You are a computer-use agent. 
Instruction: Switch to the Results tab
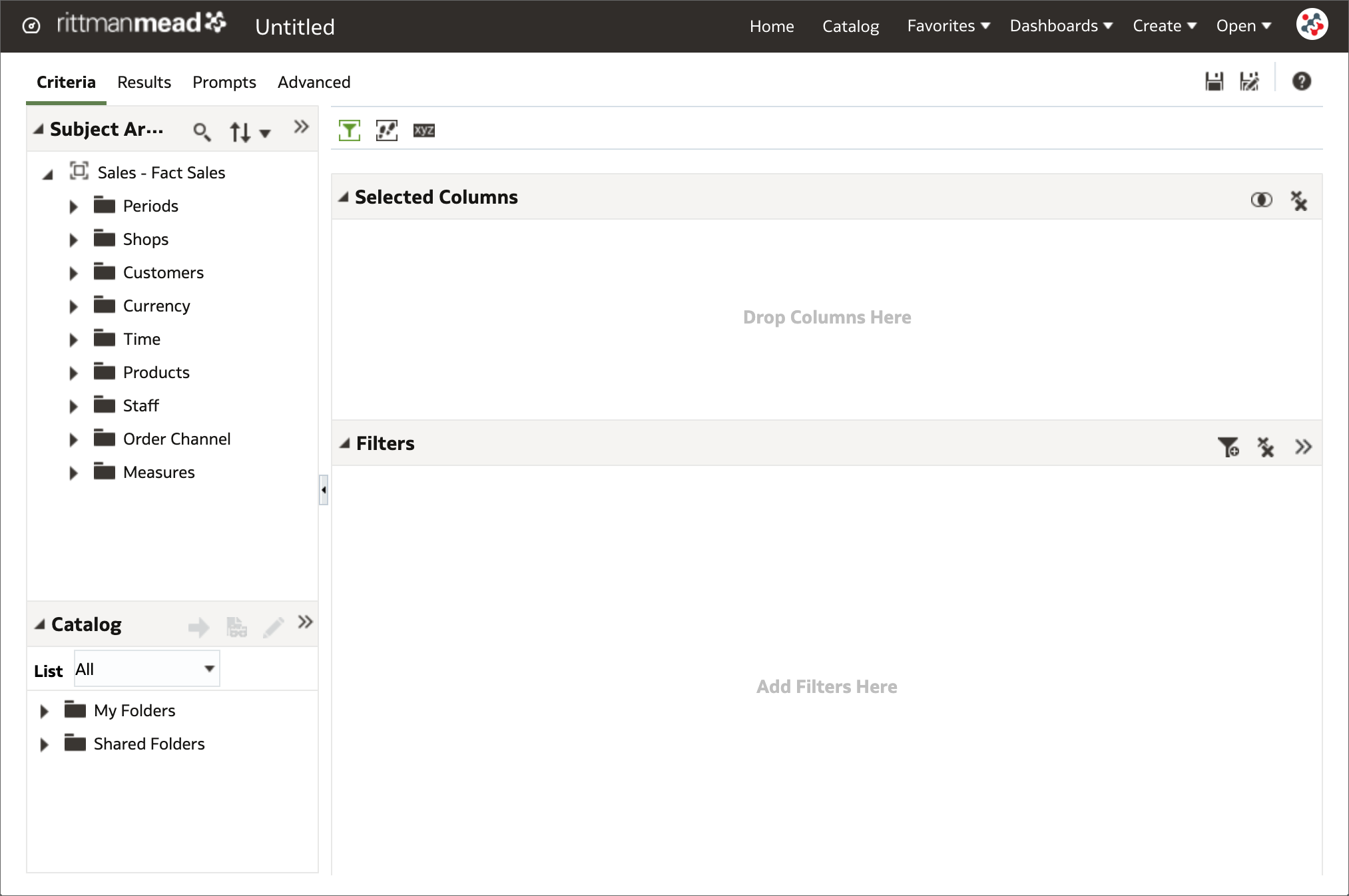[143, 82]
